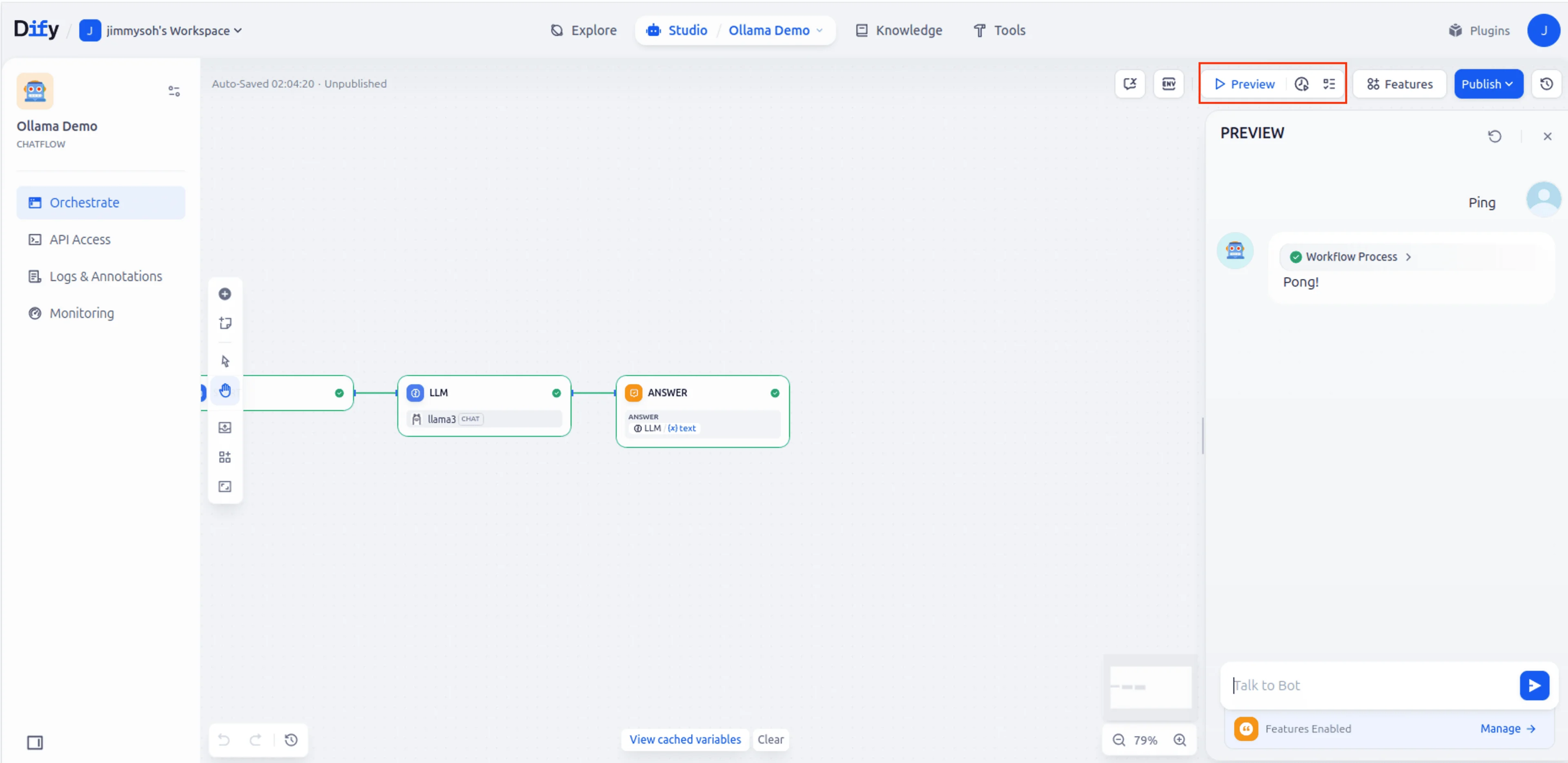Open the user avatar menu
The width and height of the screenshot is (1568, 763).
click(x=1543, y=31)
